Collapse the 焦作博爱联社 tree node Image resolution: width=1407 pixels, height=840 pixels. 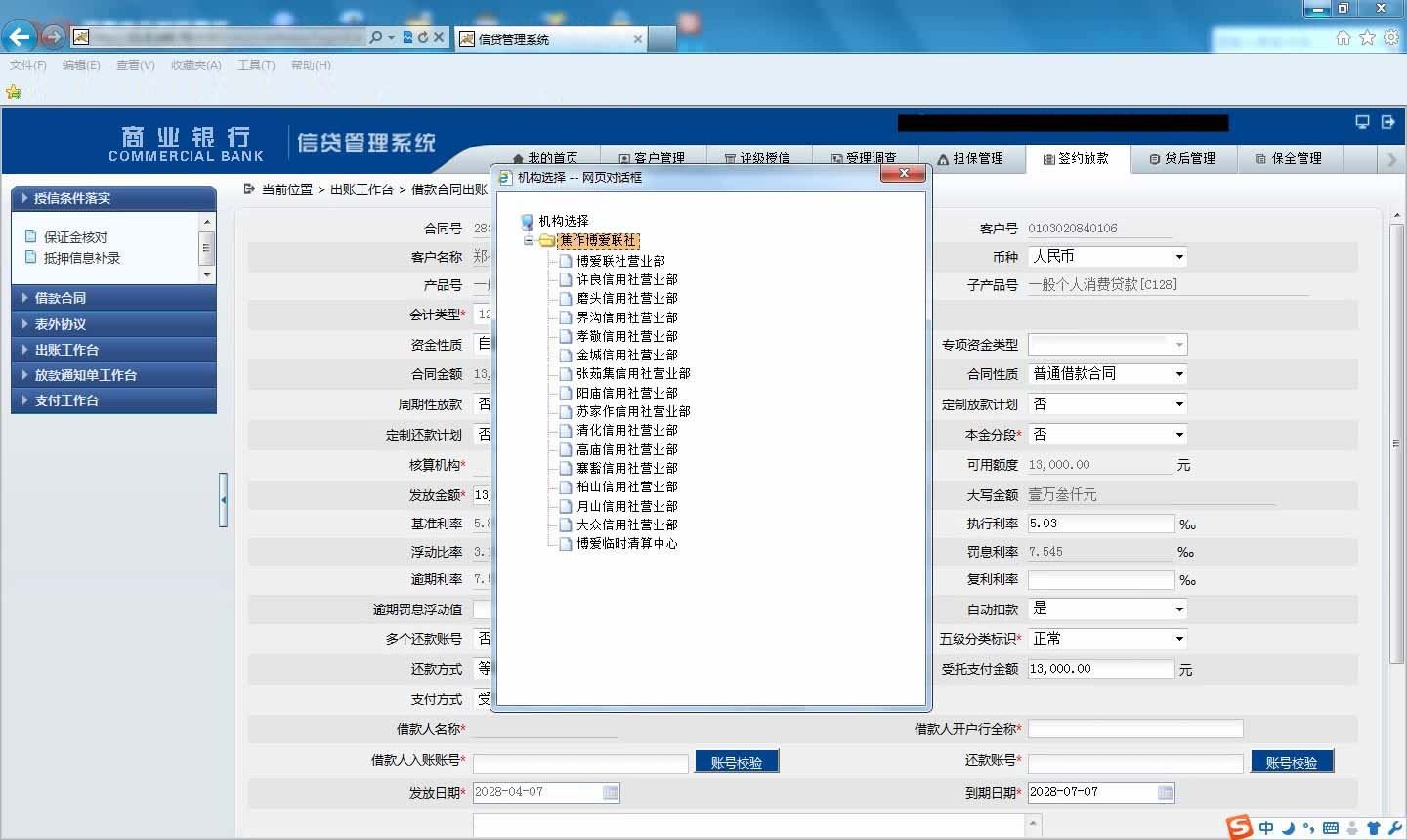click(x=529, y=240)
